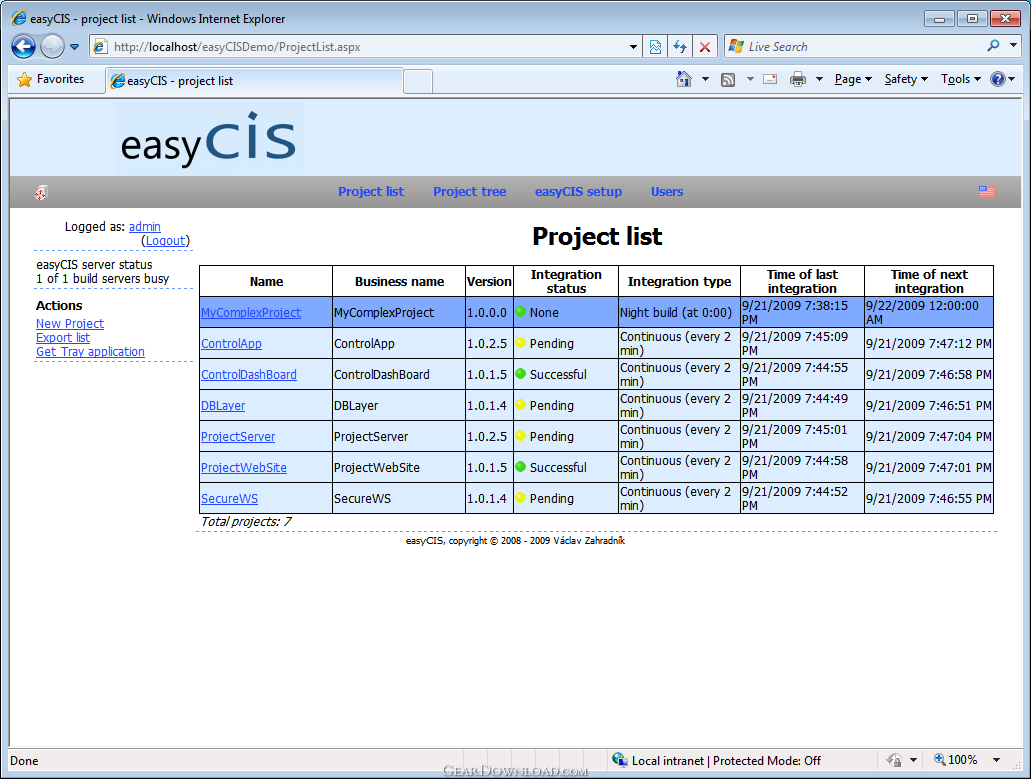
Task: Click the Home toolbar icon
Action: click(x=684, y=80)
